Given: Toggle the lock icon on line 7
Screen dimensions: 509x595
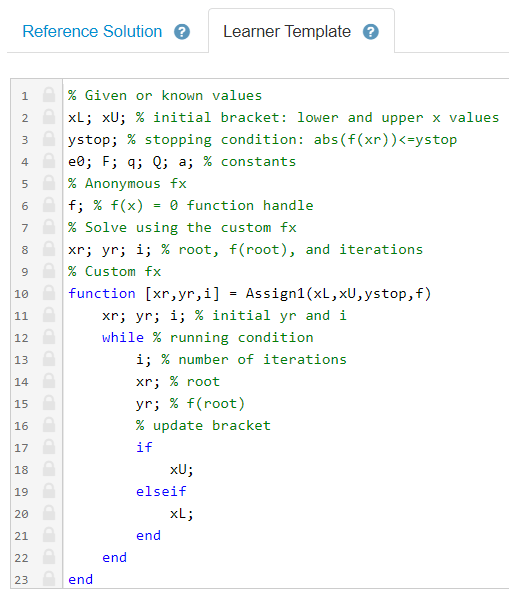Looking at the screenshot, I should pos(49,227).
